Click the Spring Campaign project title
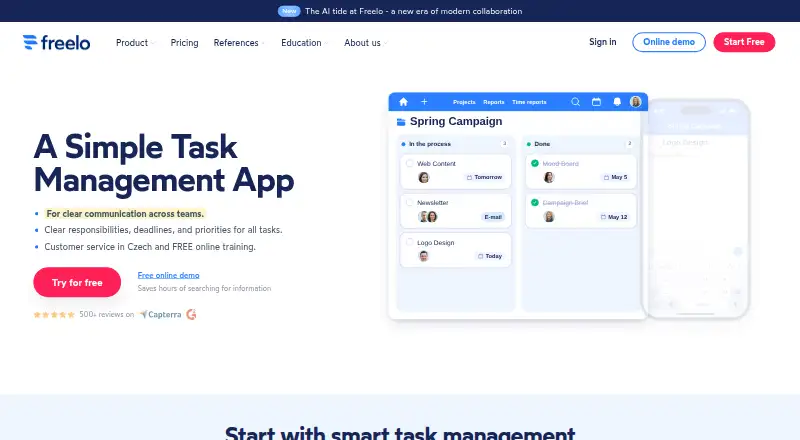This screenshot has width=800, height=440. [456, 121]
